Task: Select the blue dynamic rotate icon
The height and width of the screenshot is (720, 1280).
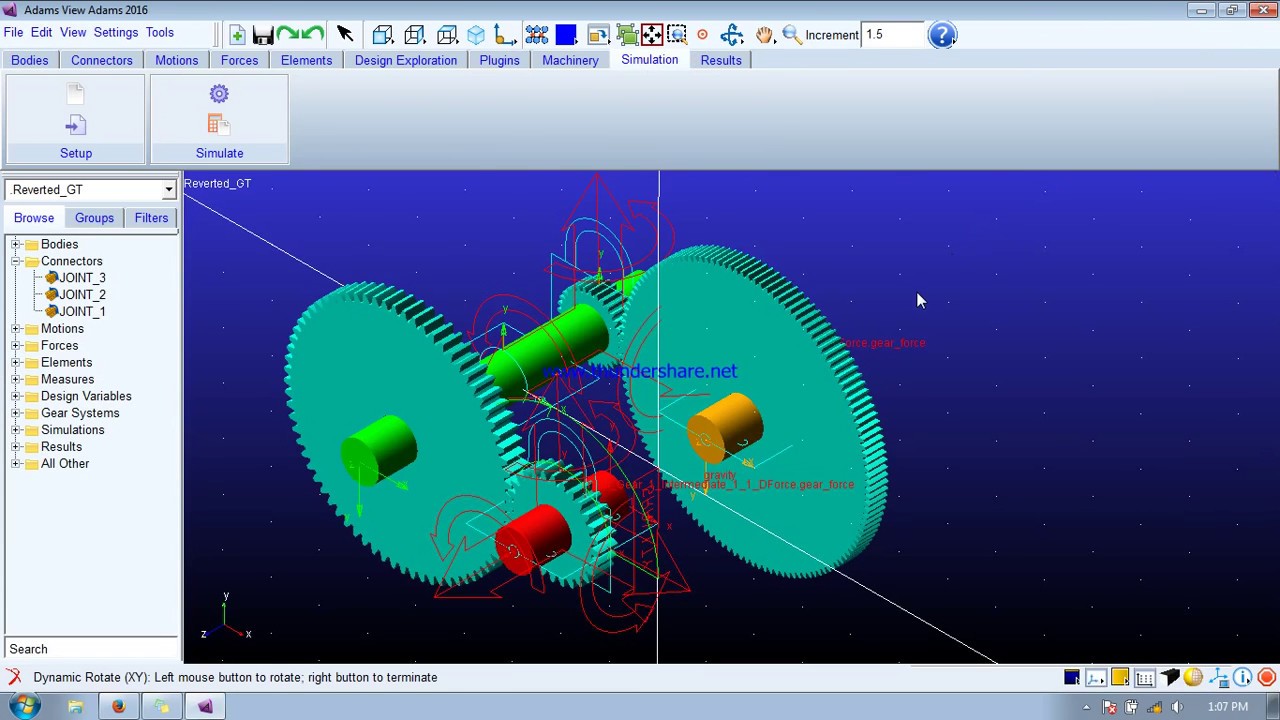Action: pos(732,35)
